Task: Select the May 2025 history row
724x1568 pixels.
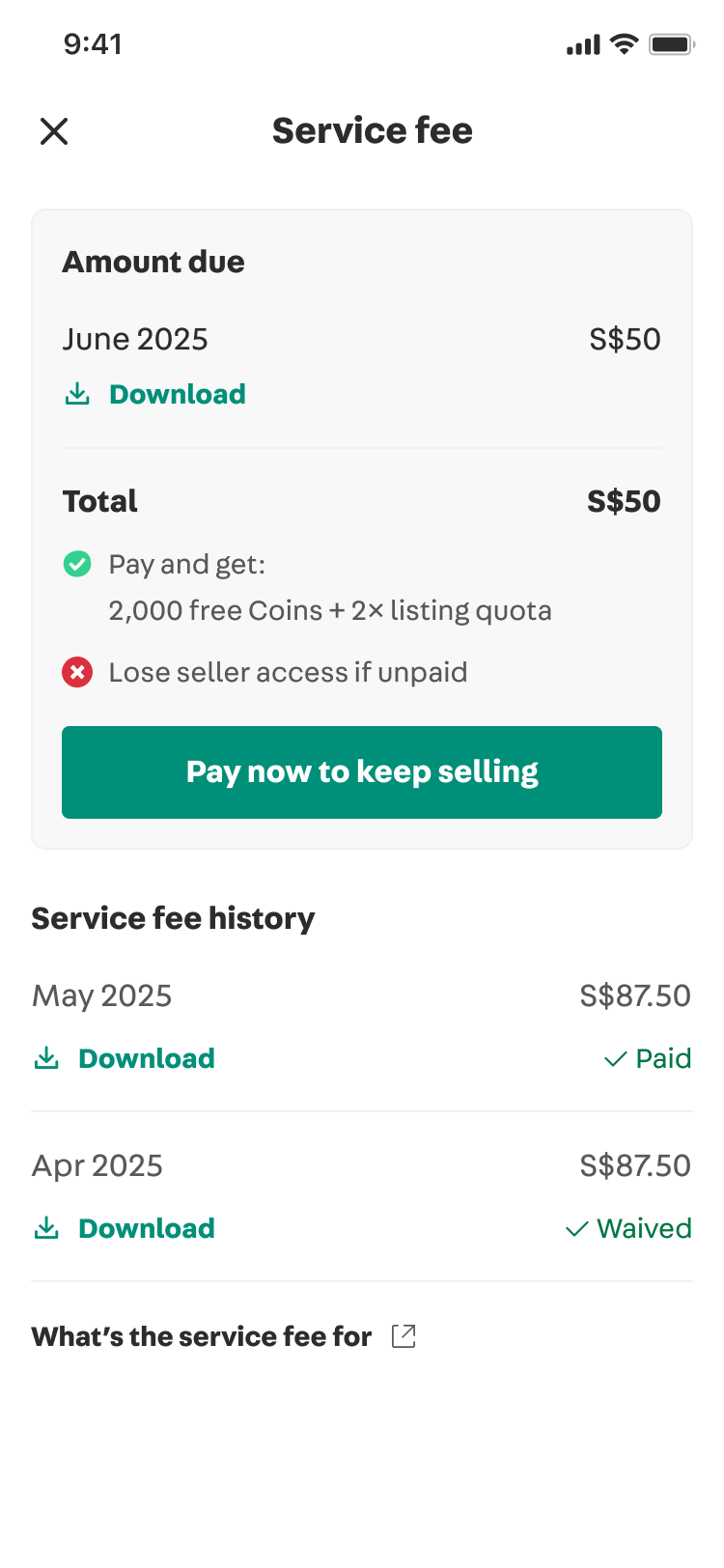Action: point(361,996)
